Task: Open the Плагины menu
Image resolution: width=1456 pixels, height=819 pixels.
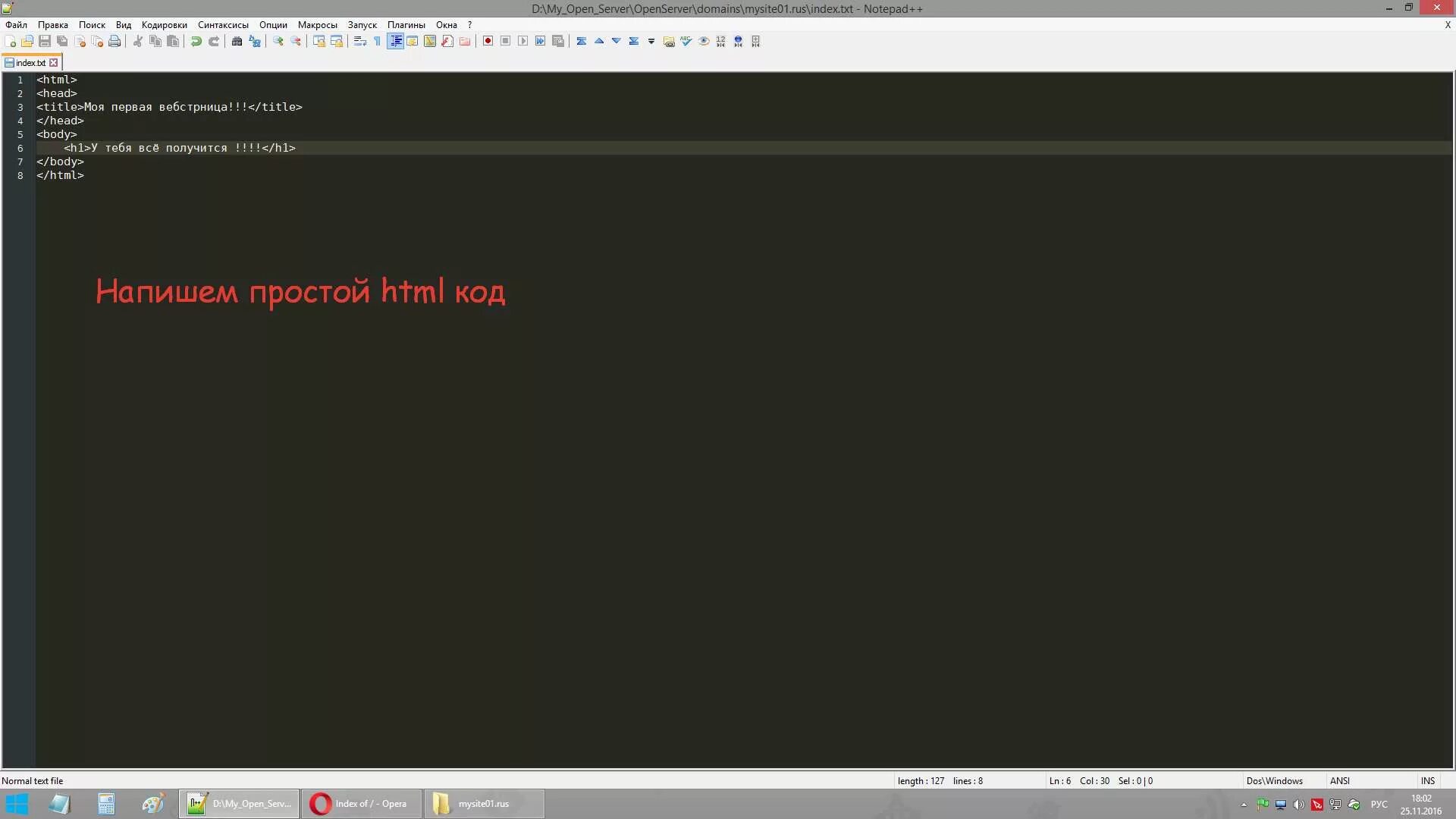Action: [x=406, y=25]
